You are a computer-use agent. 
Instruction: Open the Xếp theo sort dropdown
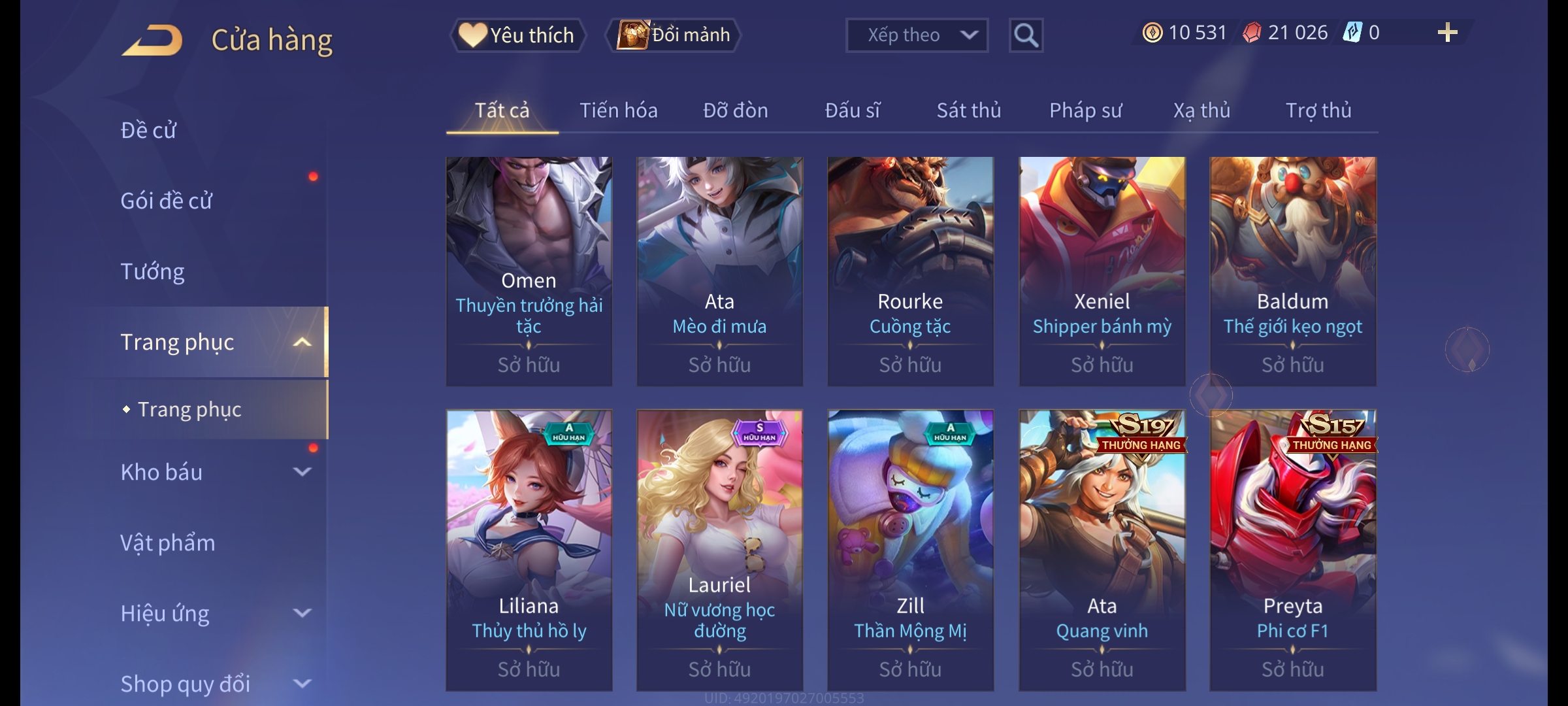(x=917, y=35)
